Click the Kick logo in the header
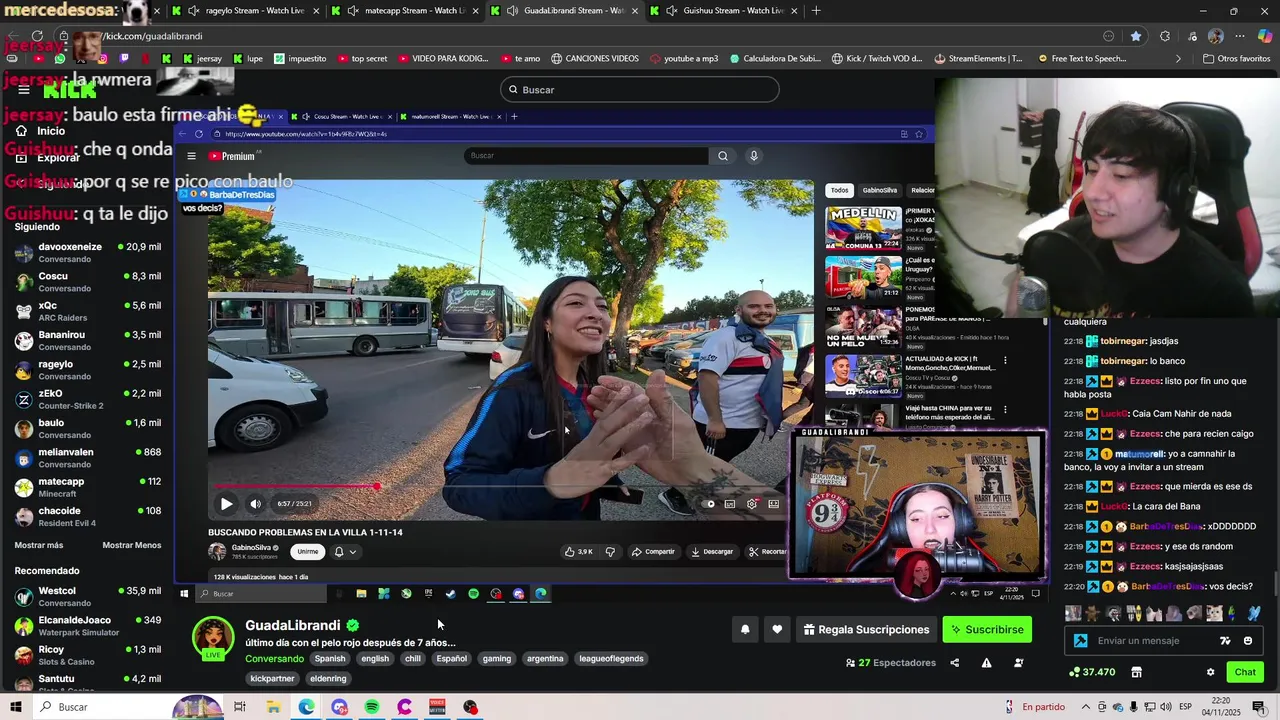This screenshot has height=720, width=1280. point(70,90)
